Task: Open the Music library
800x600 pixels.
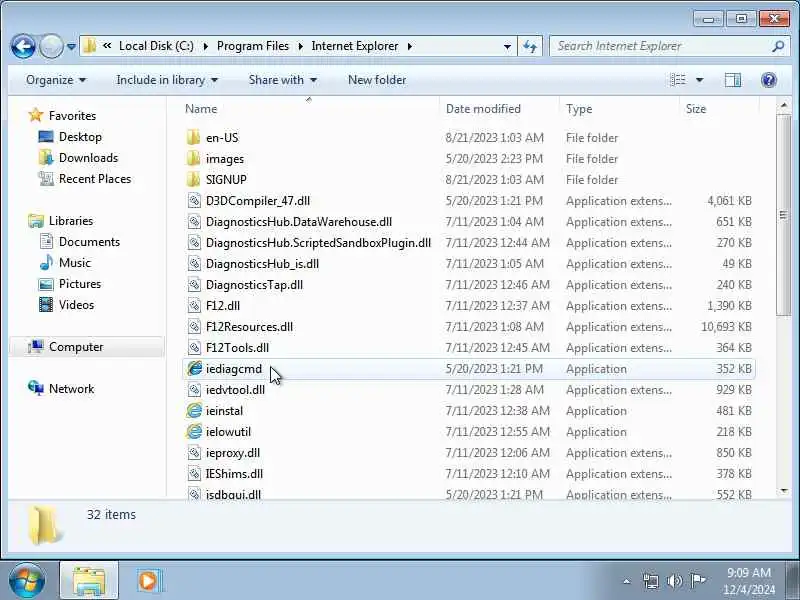Action: click(x=74, y=262)
